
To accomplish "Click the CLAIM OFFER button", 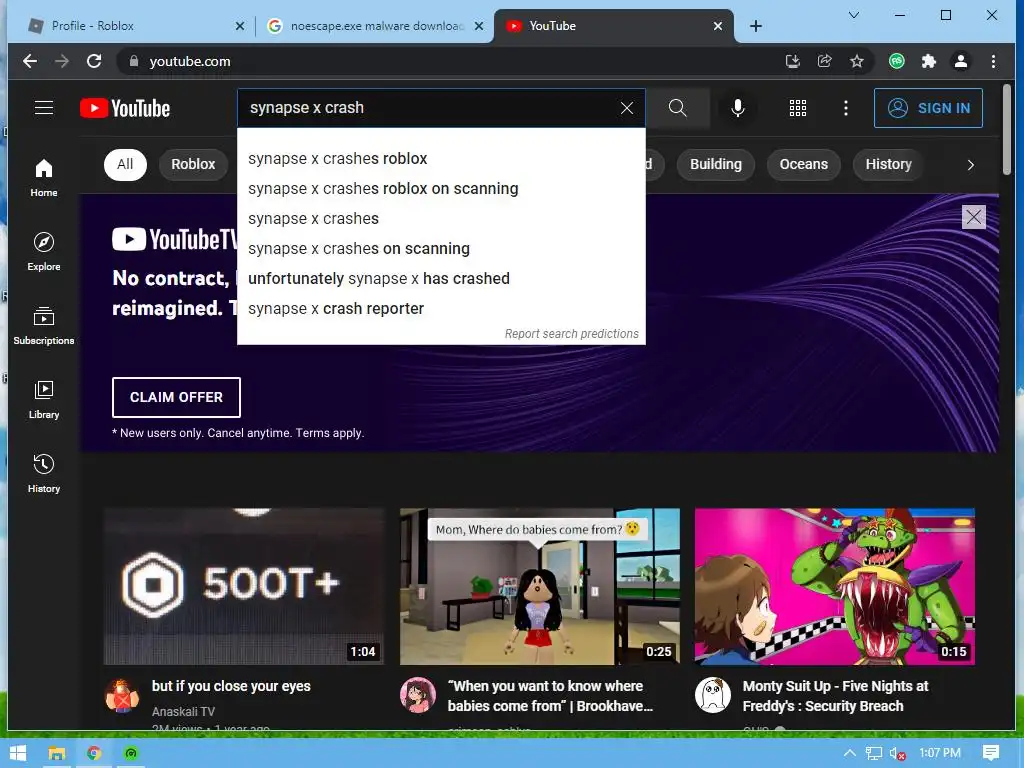I will (176, 397).
